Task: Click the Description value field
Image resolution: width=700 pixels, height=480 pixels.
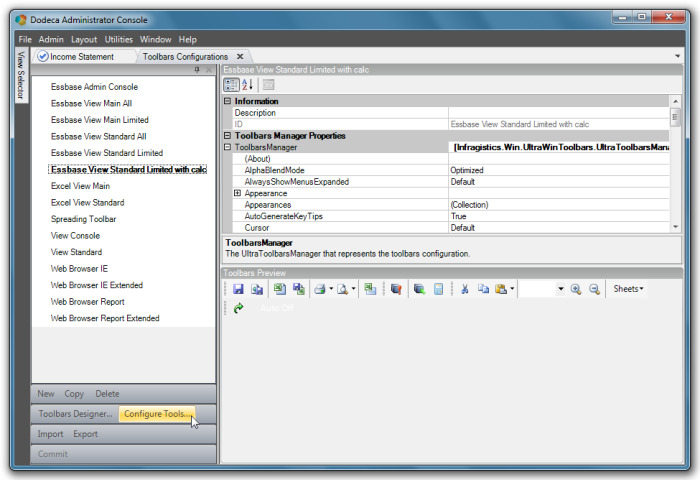Action: point(558,113)
